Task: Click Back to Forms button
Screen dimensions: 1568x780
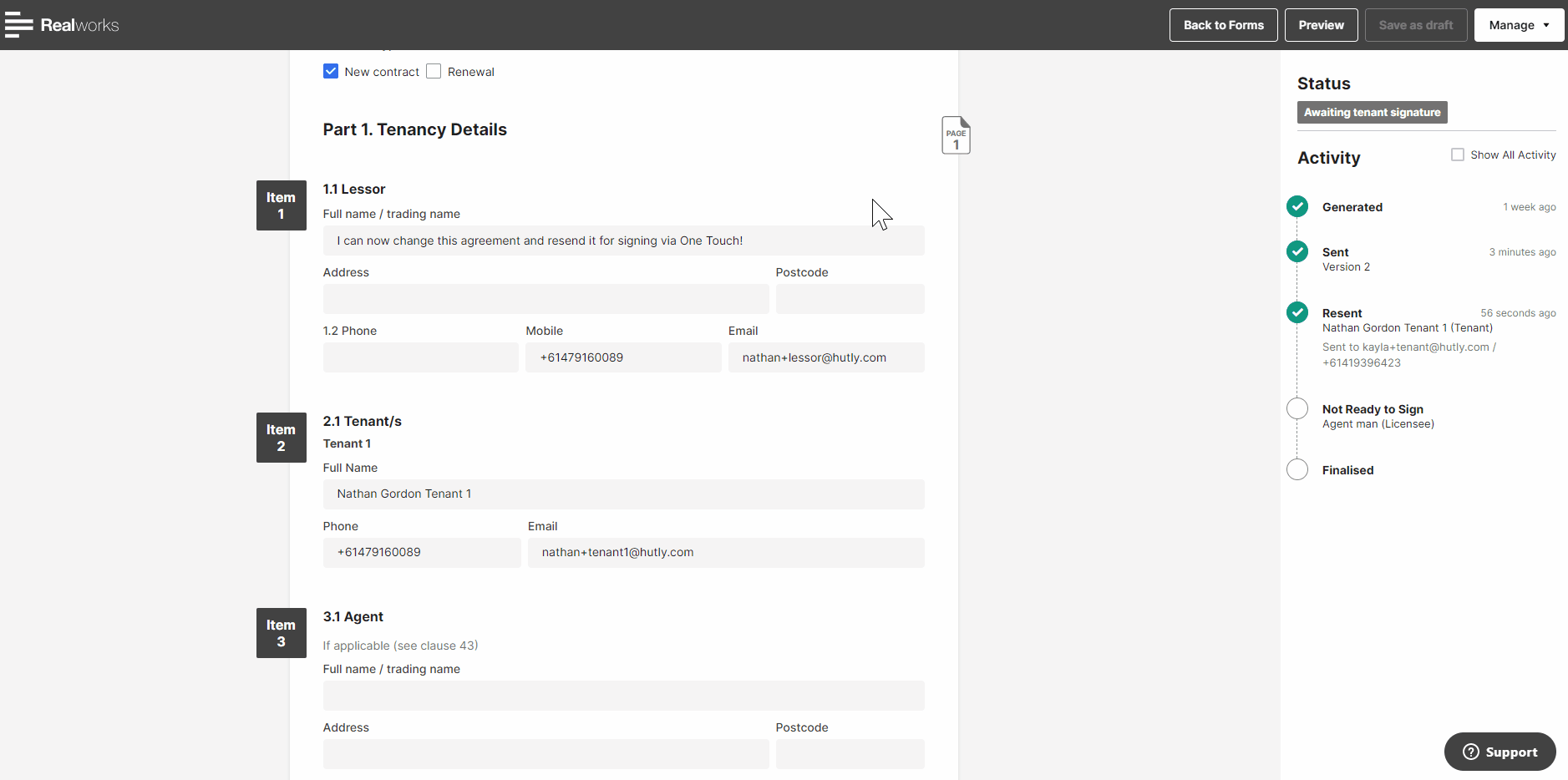Action: (x=1223, y=25)
